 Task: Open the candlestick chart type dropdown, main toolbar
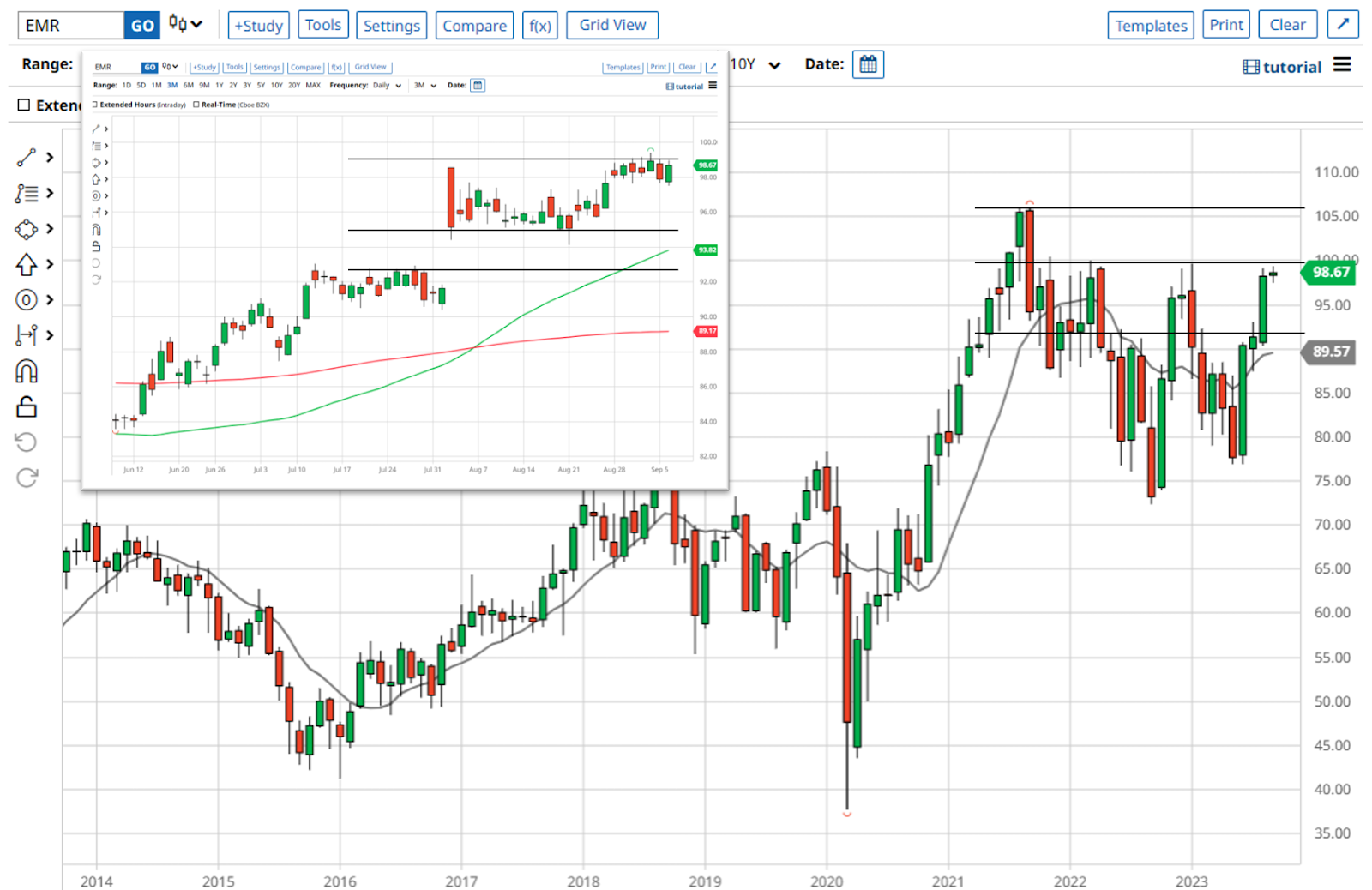tap(185, 24)
